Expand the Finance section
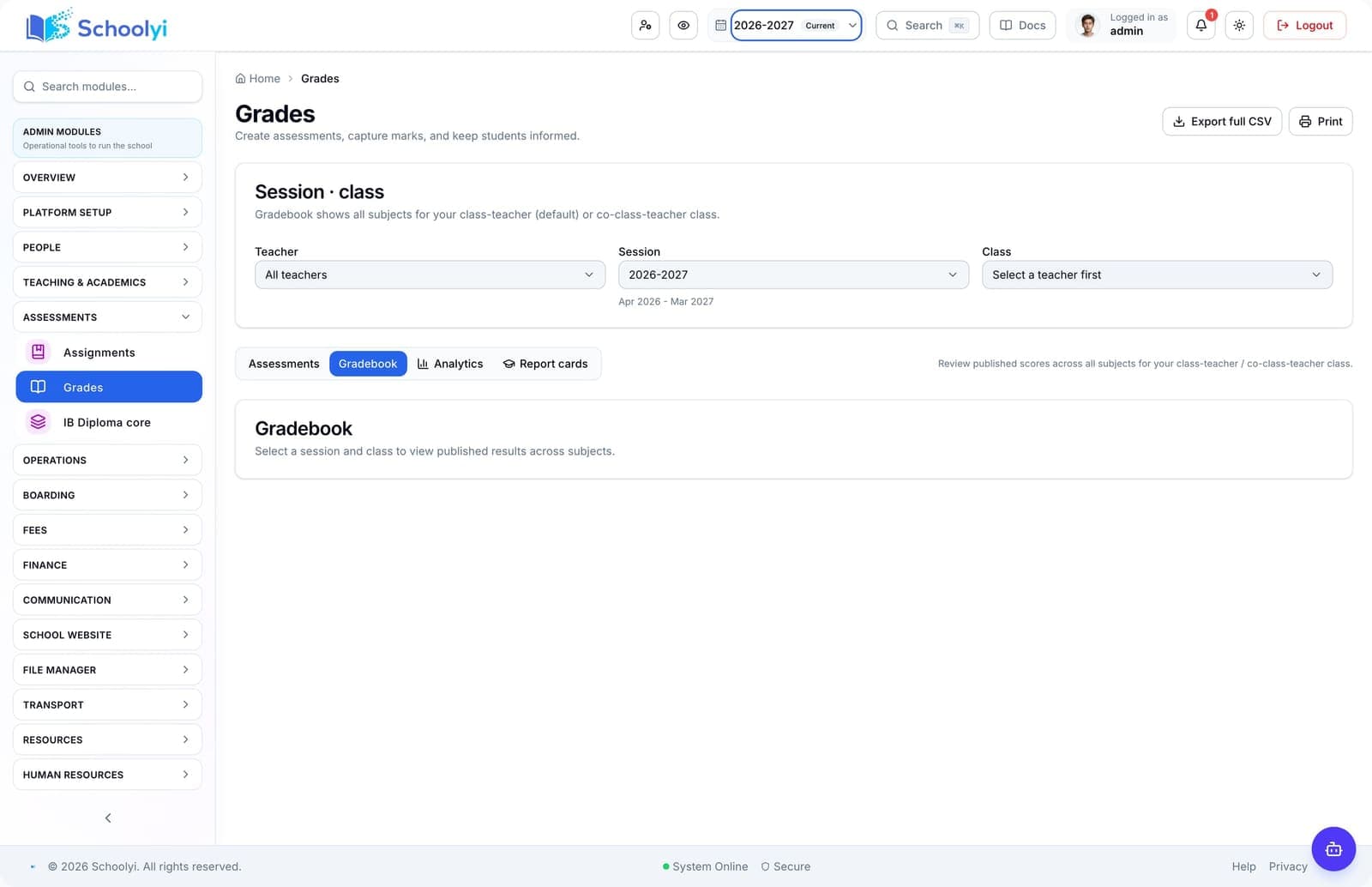Viewport: 1372px width, 887px height. coord(107,565)
